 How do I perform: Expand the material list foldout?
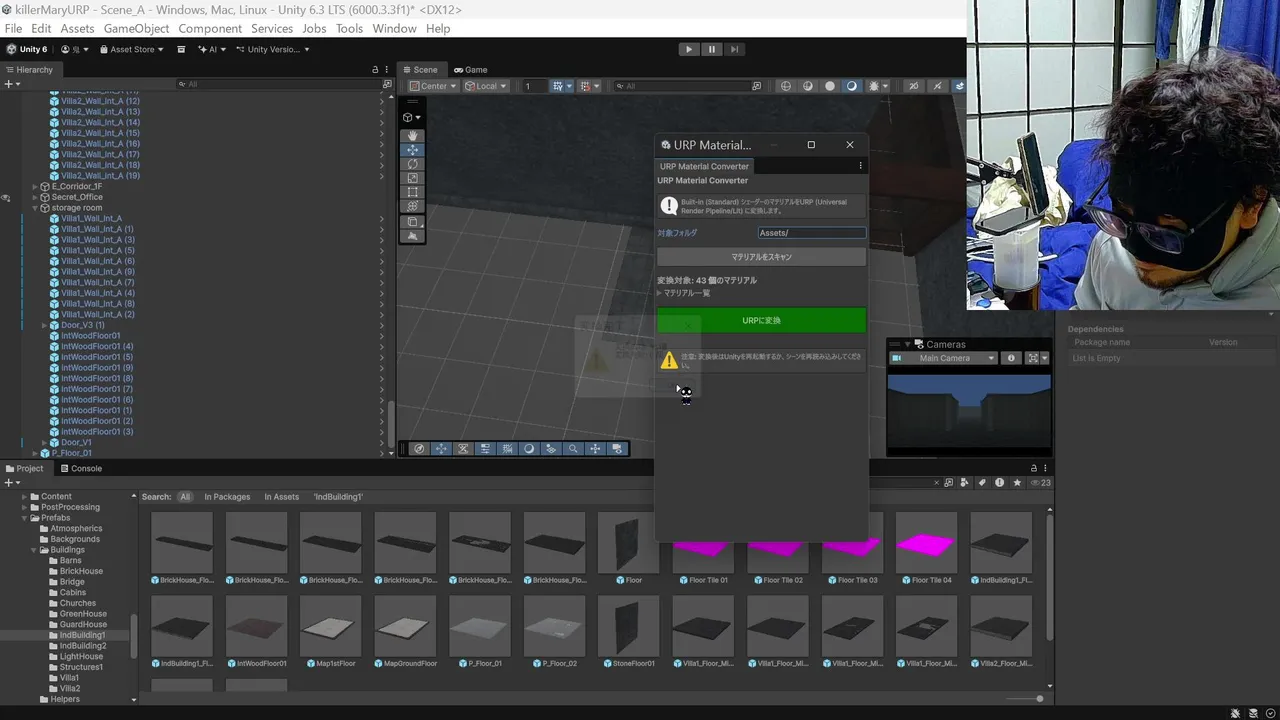(660, 293)
